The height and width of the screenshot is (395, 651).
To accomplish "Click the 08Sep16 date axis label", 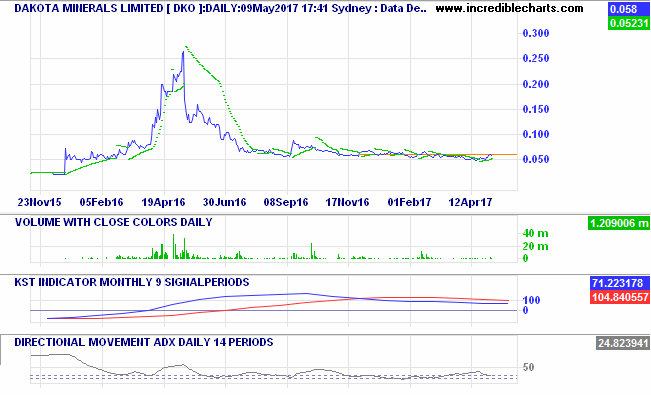I will click(286, 202).
